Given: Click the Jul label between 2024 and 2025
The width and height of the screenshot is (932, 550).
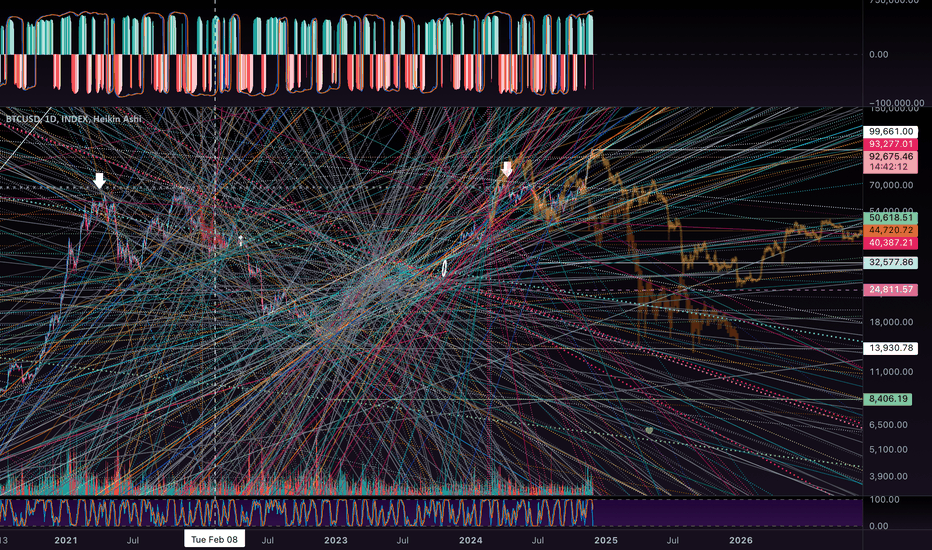Looking at the screenshot, I should click(538, 540).
